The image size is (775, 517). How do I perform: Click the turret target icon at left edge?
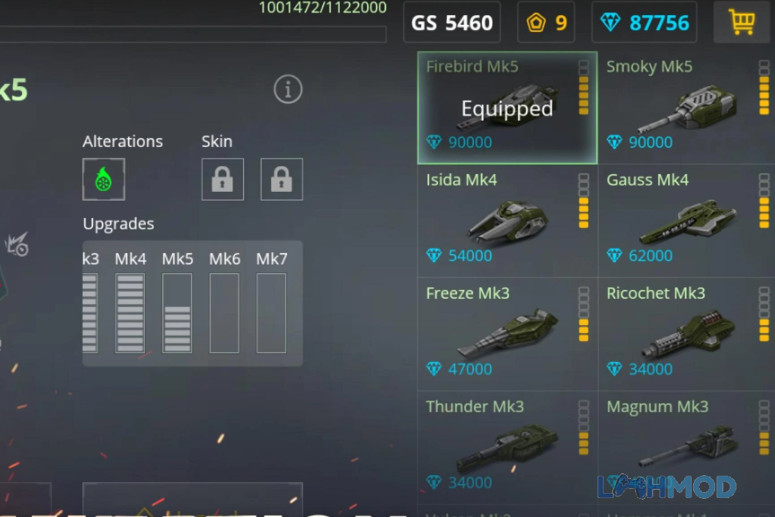(17, 244)
